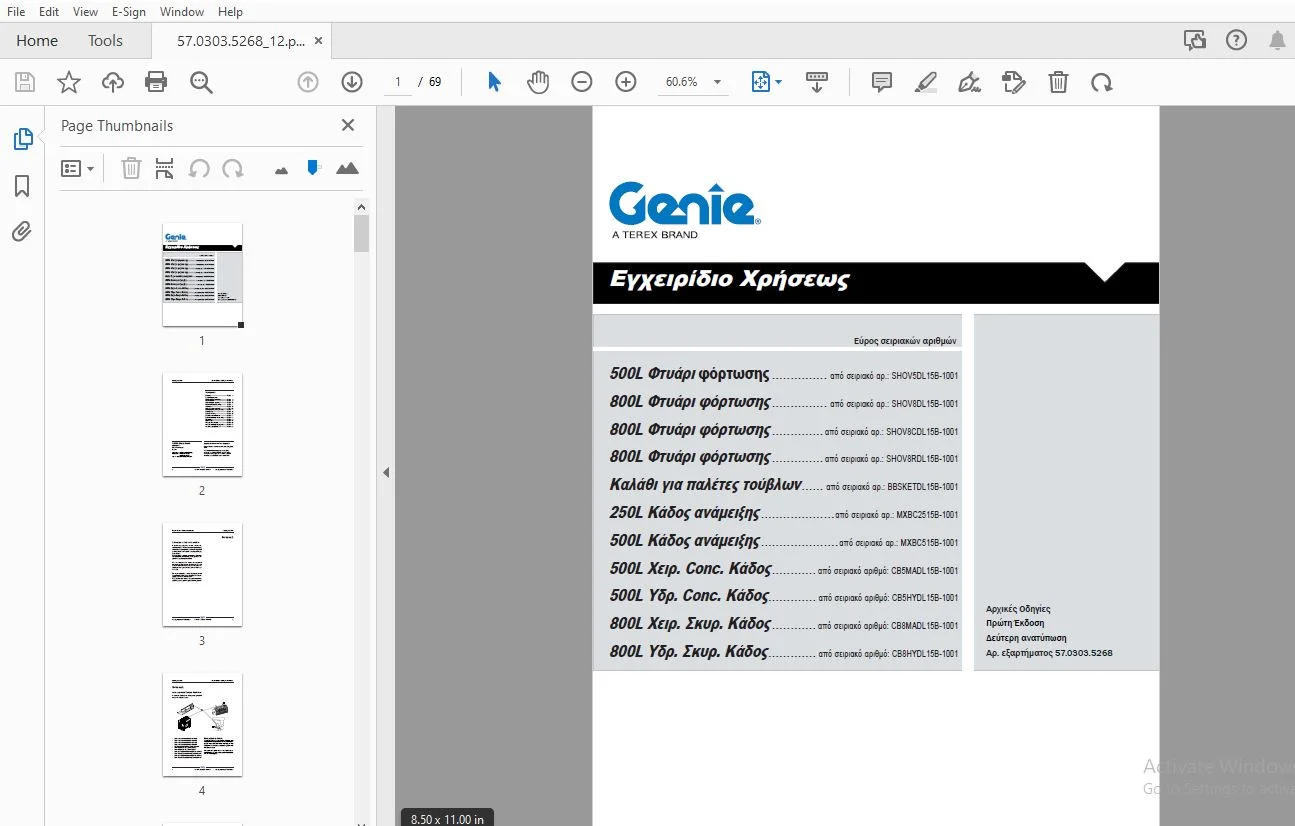Click the Genie logo on the page
Viewport: 1295px width, 826px height.
coord(685,210)
